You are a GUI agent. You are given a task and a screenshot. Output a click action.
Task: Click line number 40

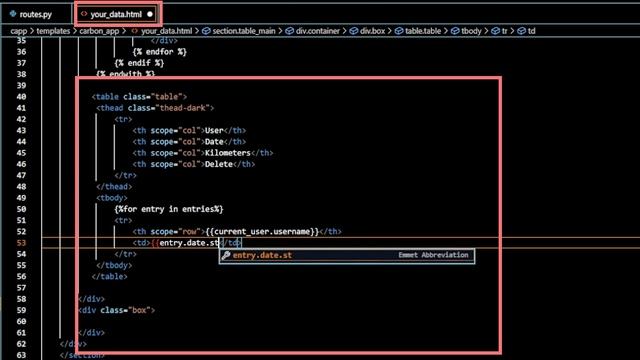click(21, 97)
